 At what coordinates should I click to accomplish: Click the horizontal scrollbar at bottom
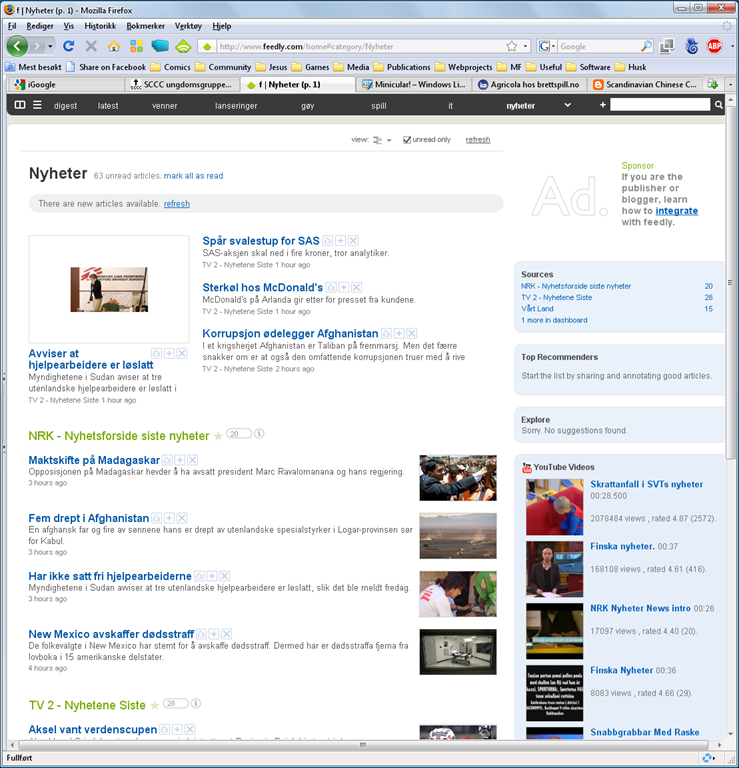pyautogui.click(x=362, y=745)
